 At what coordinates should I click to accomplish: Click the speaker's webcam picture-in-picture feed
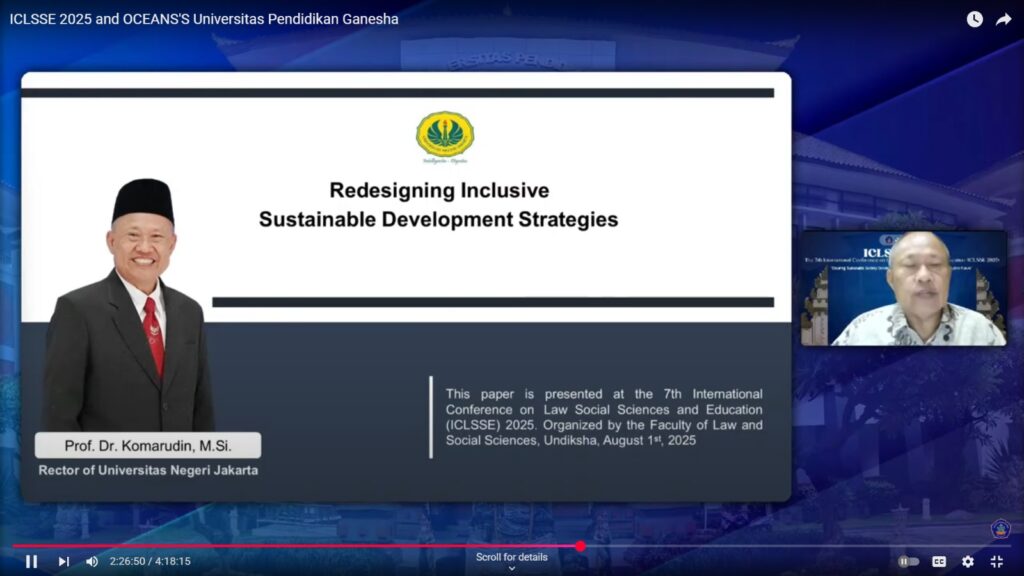click(904, 288)
